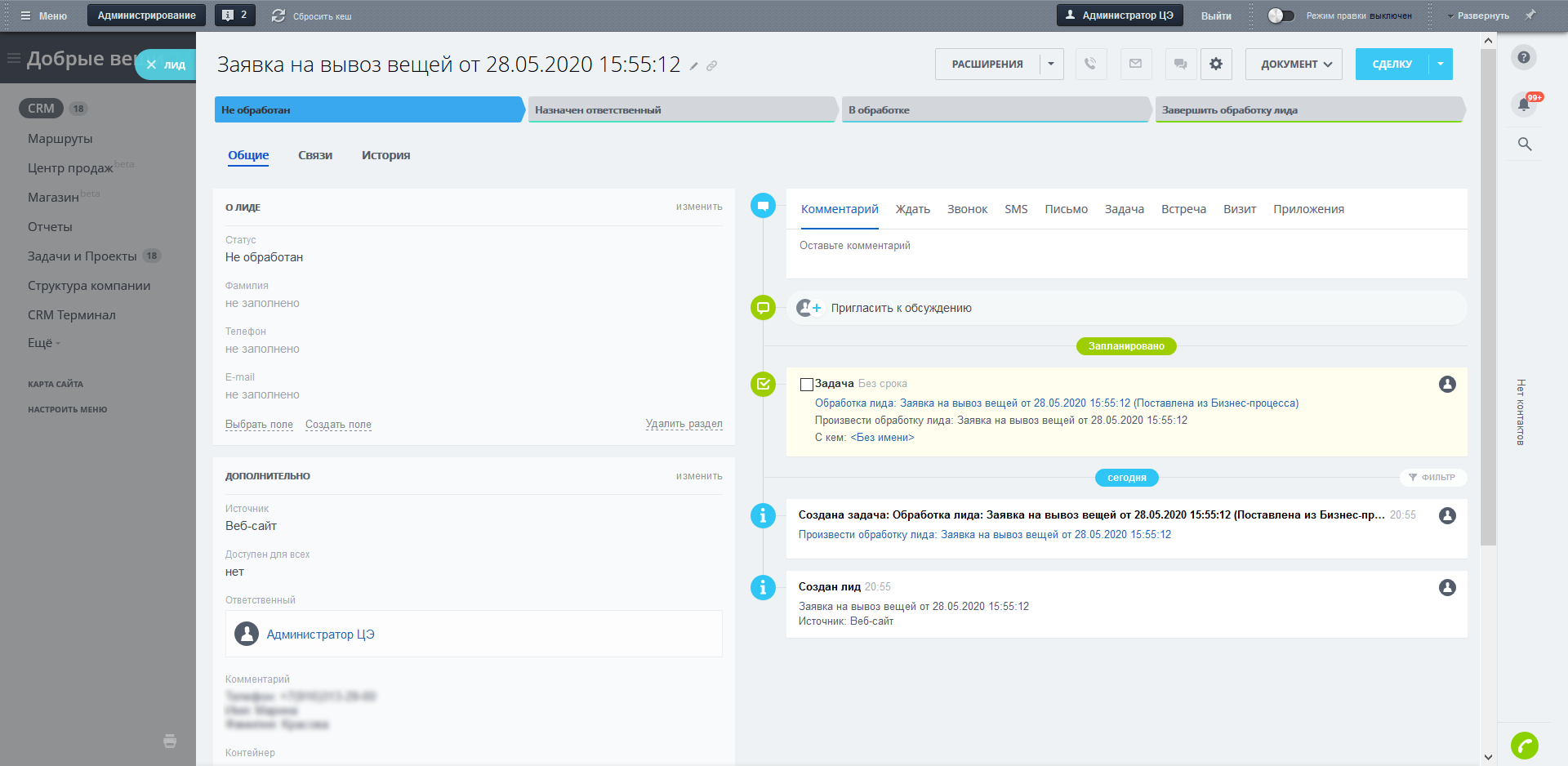The height and width of the screenshot is (766, 1568).
Task: Open the help question mark icon
Action: point(1523,57)
